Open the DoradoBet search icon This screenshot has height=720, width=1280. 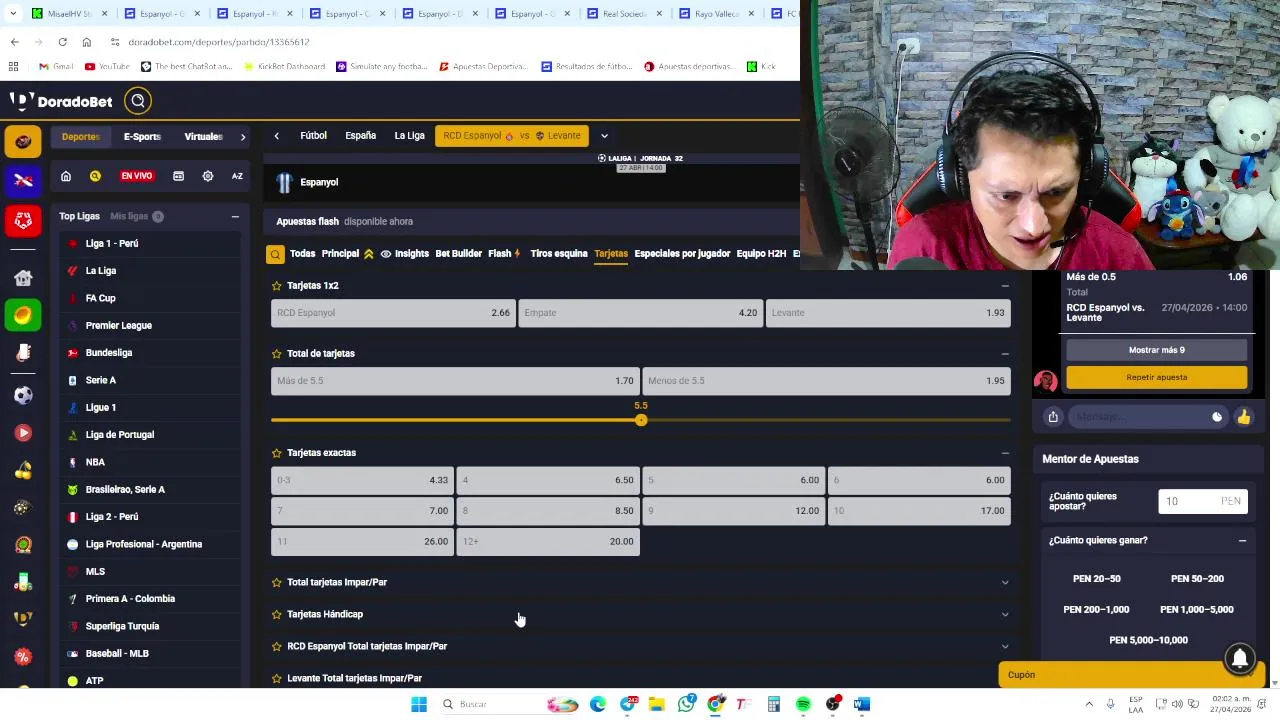138,101
